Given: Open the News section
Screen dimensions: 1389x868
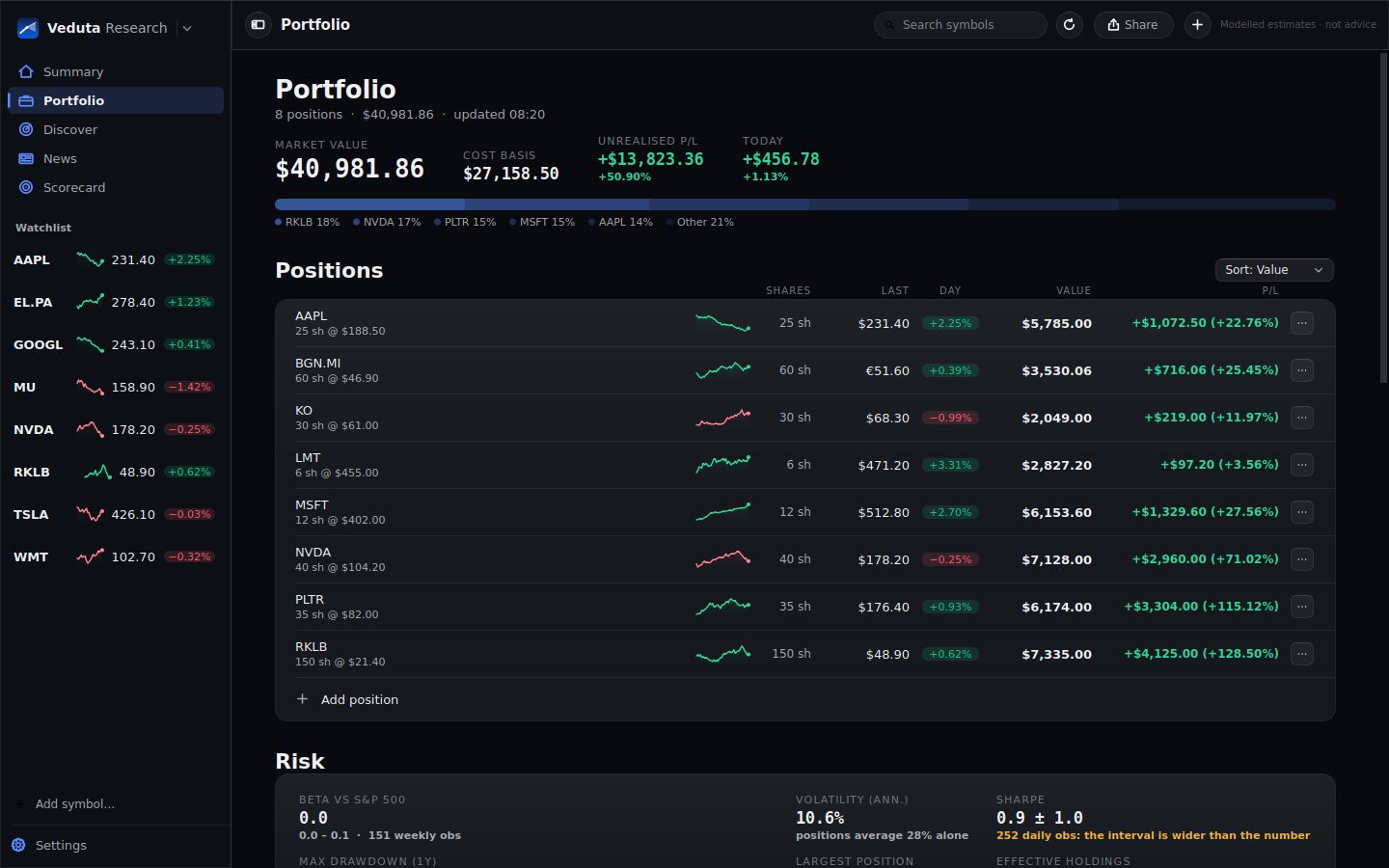Looking at the screenshot, I should [116, 158].
